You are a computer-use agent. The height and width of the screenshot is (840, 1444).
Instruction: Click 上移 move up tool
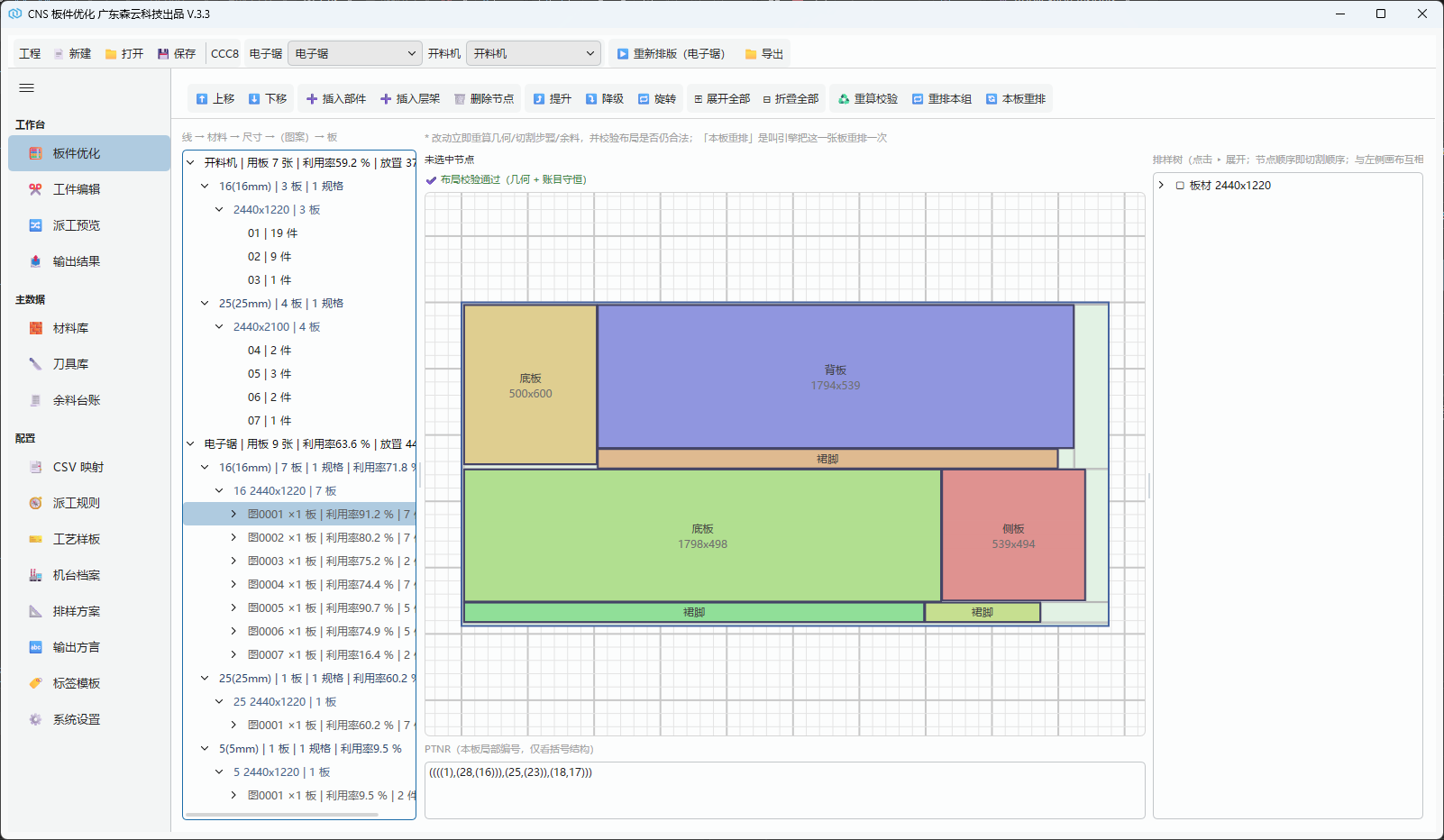point(215,99)
